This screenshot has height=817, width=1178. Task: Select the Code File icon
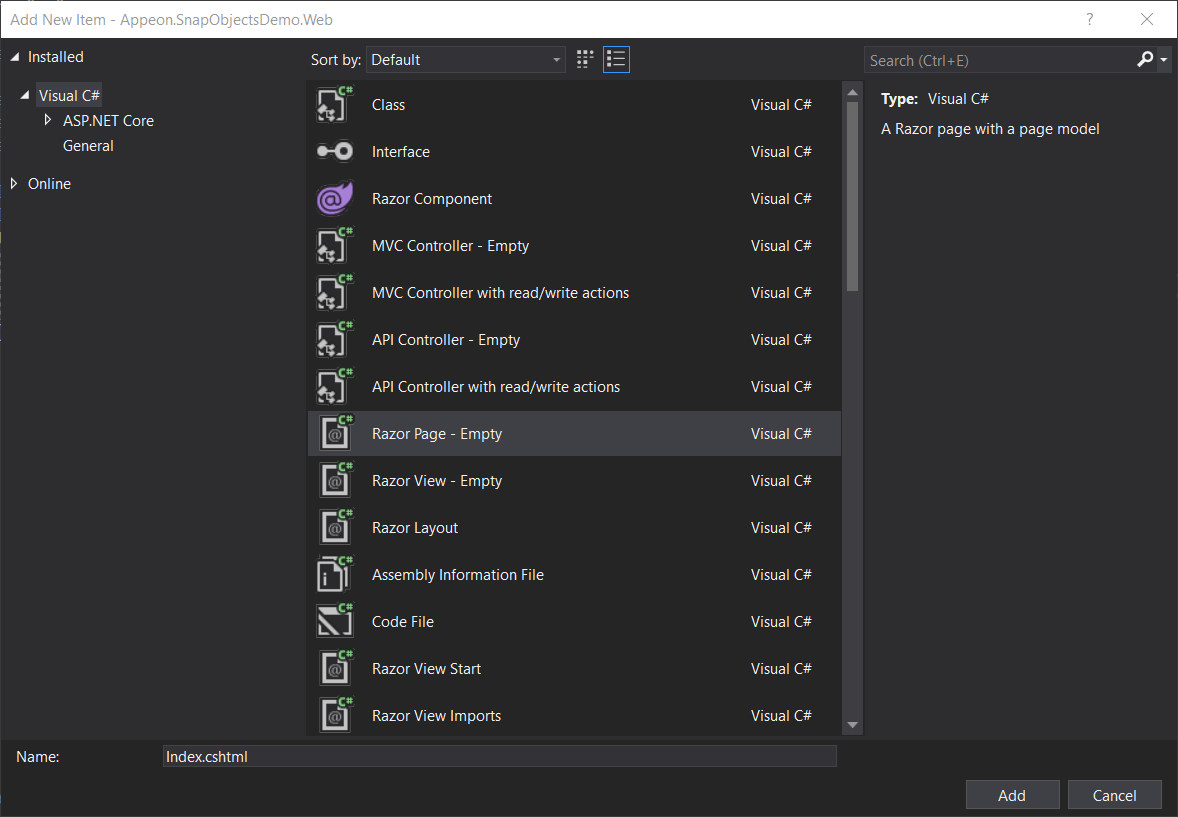pyautogui.click(x=335, y=622)
